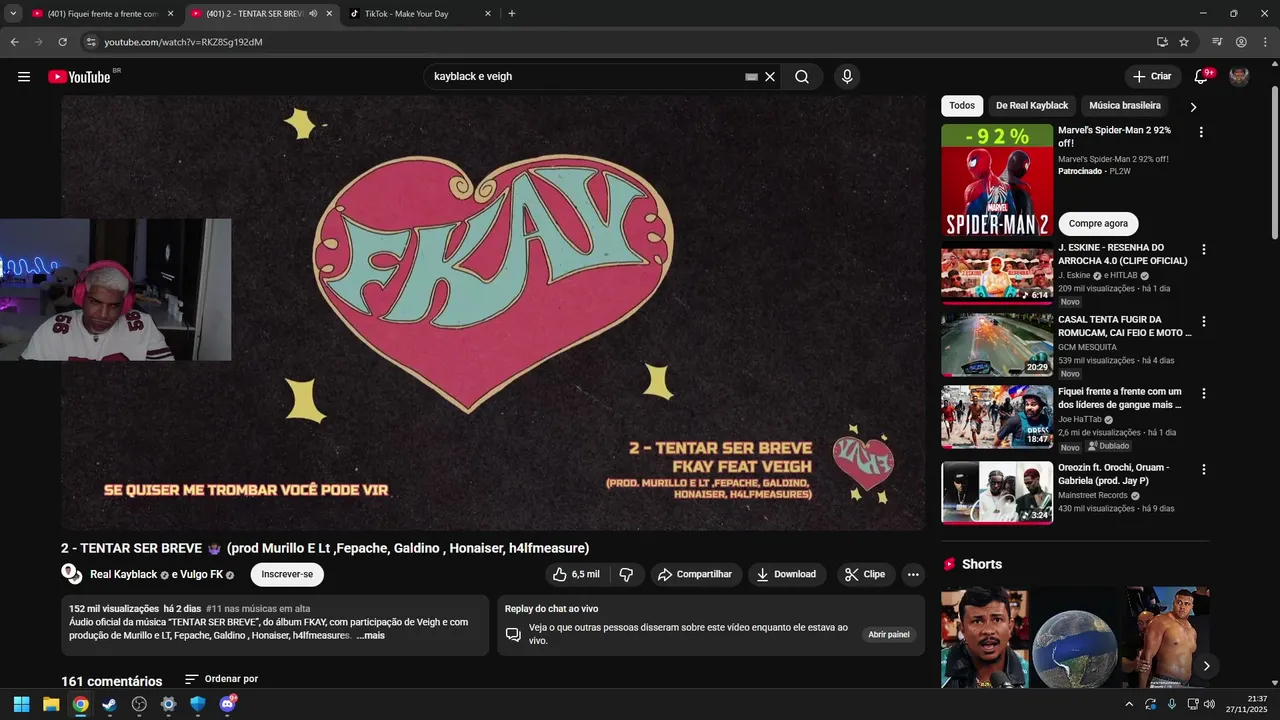Bookmark this page with the star icon
The image size is (1280, 720).
(1184, 42)
